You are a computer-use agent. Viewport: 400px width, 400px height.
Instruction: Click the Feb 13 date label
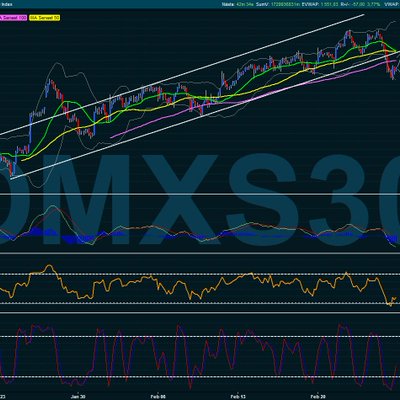(238, 397)
